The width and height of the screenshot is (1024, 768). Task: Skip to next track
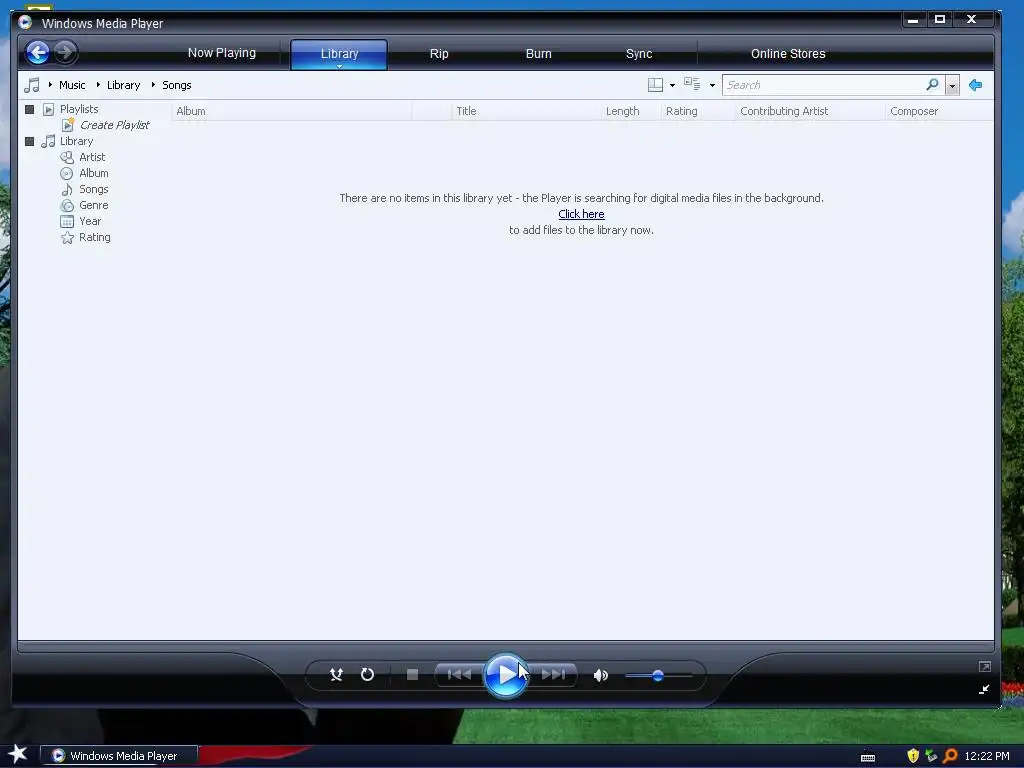tap(553, 675)
